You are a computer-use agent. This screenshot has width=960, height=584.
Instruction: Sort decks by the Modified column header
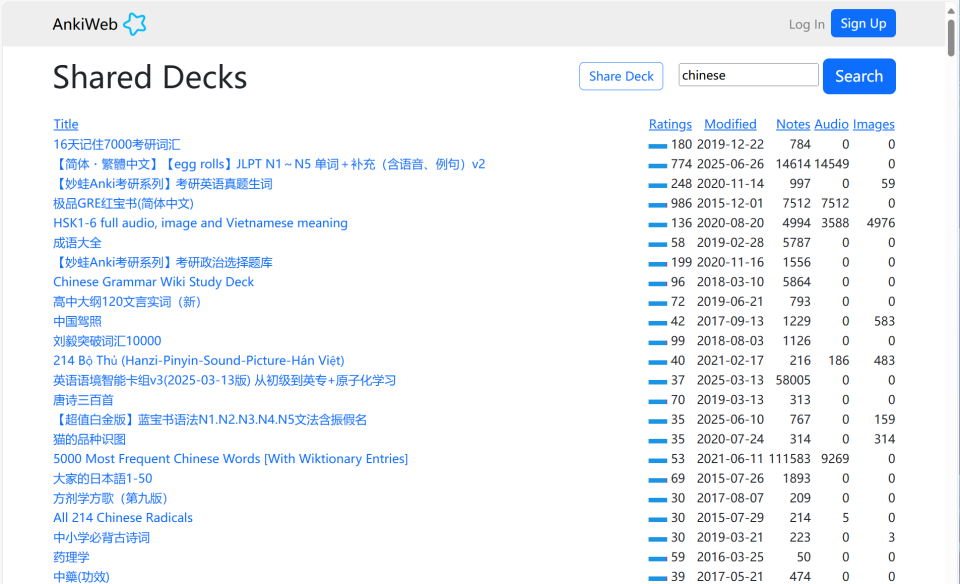pos(730,124)
